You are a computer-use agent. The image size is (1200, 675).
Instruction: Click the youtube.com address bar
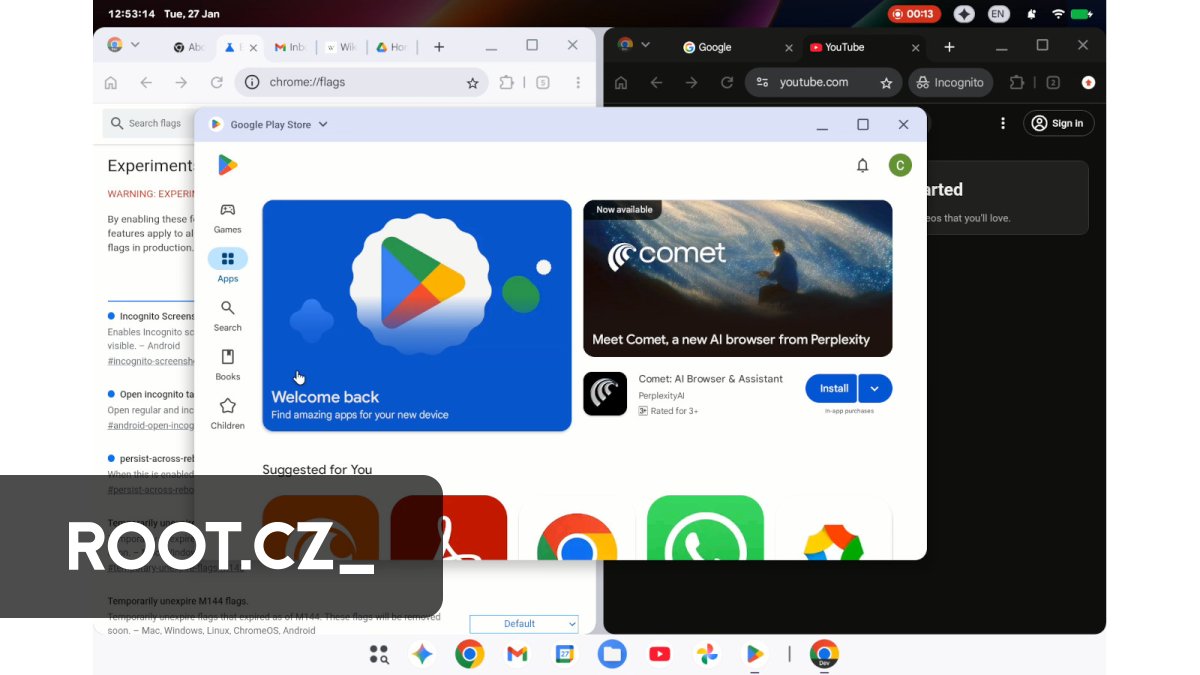(823, 83)
